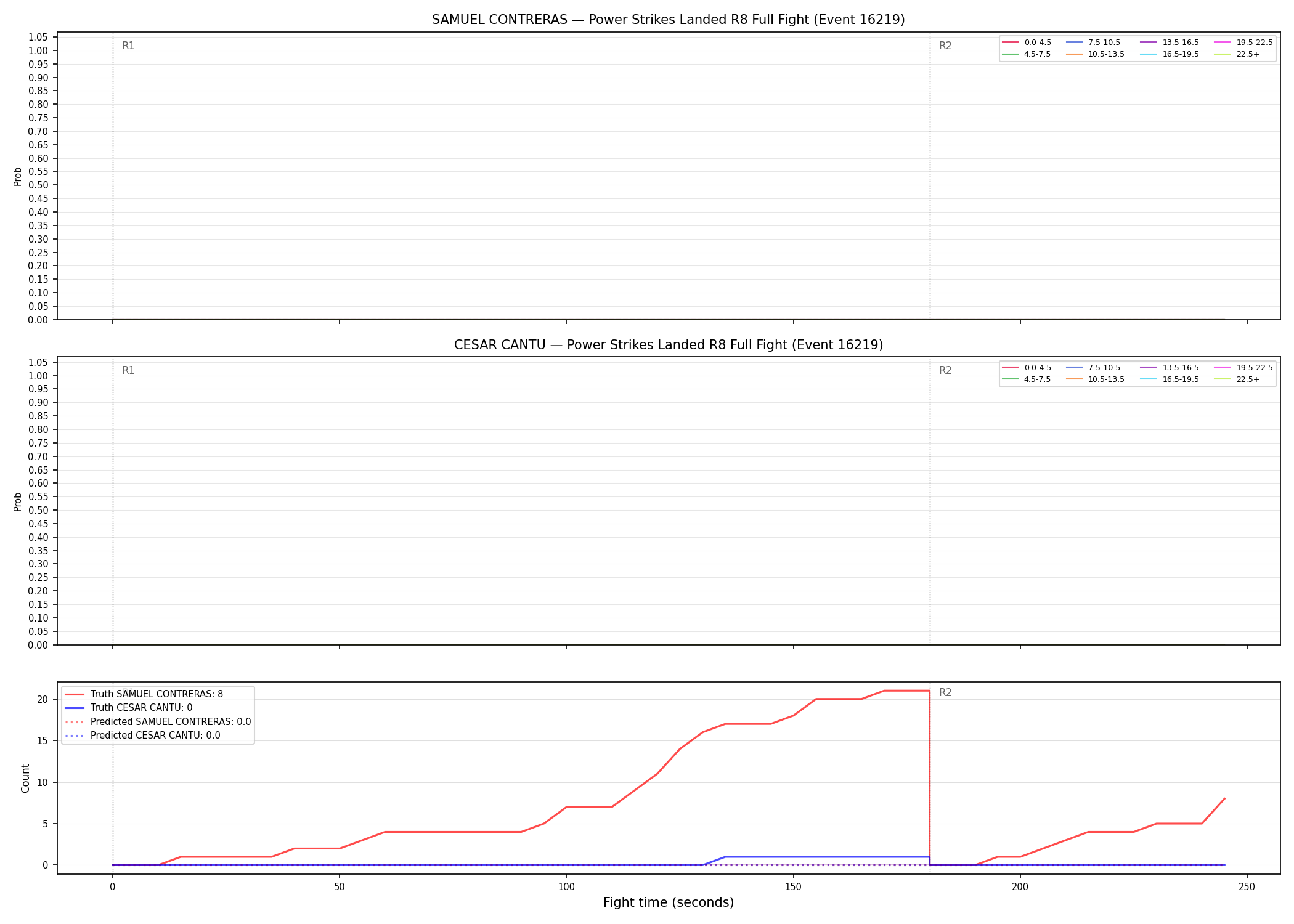Click the R1 round label in Samuel Contreras chart
Image resolution: width=1294 pixels, height=924 pixels.
(x=128, y=46)
